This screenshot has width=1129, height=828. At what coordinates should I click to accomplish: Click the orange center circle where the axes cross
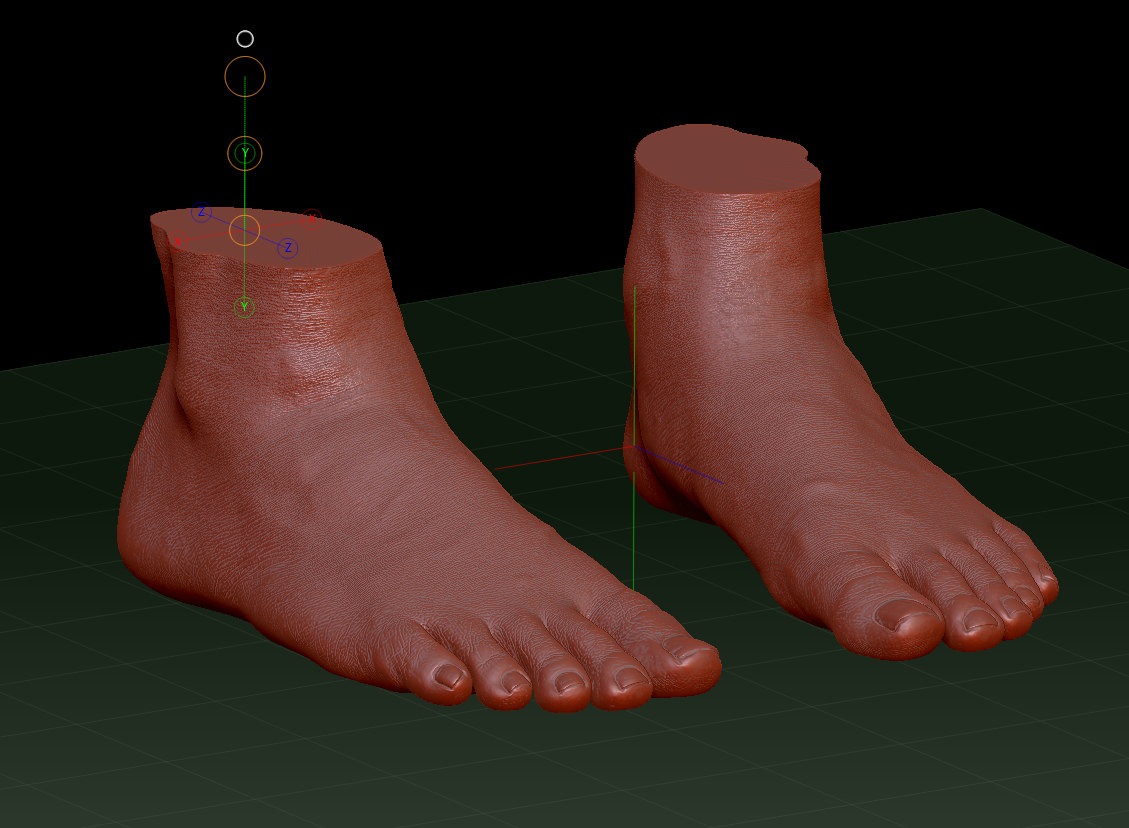tap(244, 230)
